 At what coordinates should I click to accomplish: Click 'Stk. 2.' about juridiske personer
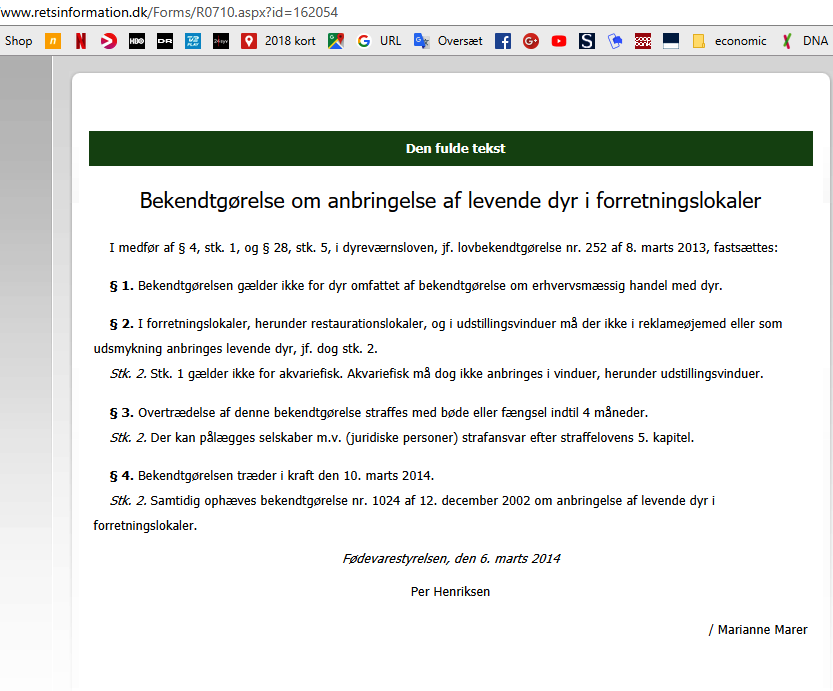pos(128,438)
